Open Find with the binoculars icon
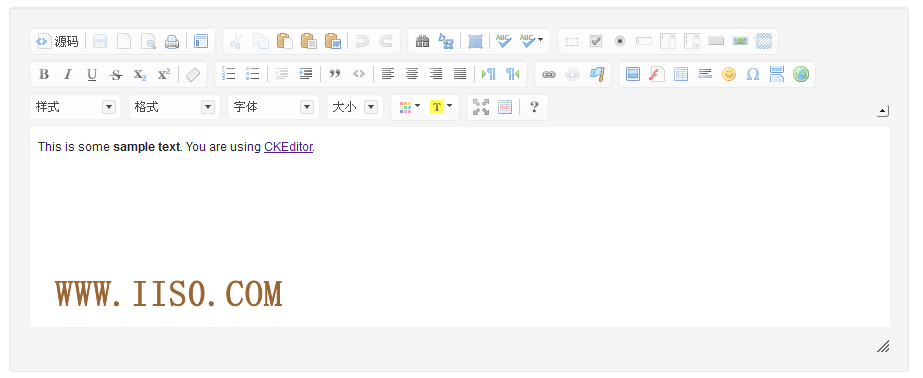 point(422,41)
